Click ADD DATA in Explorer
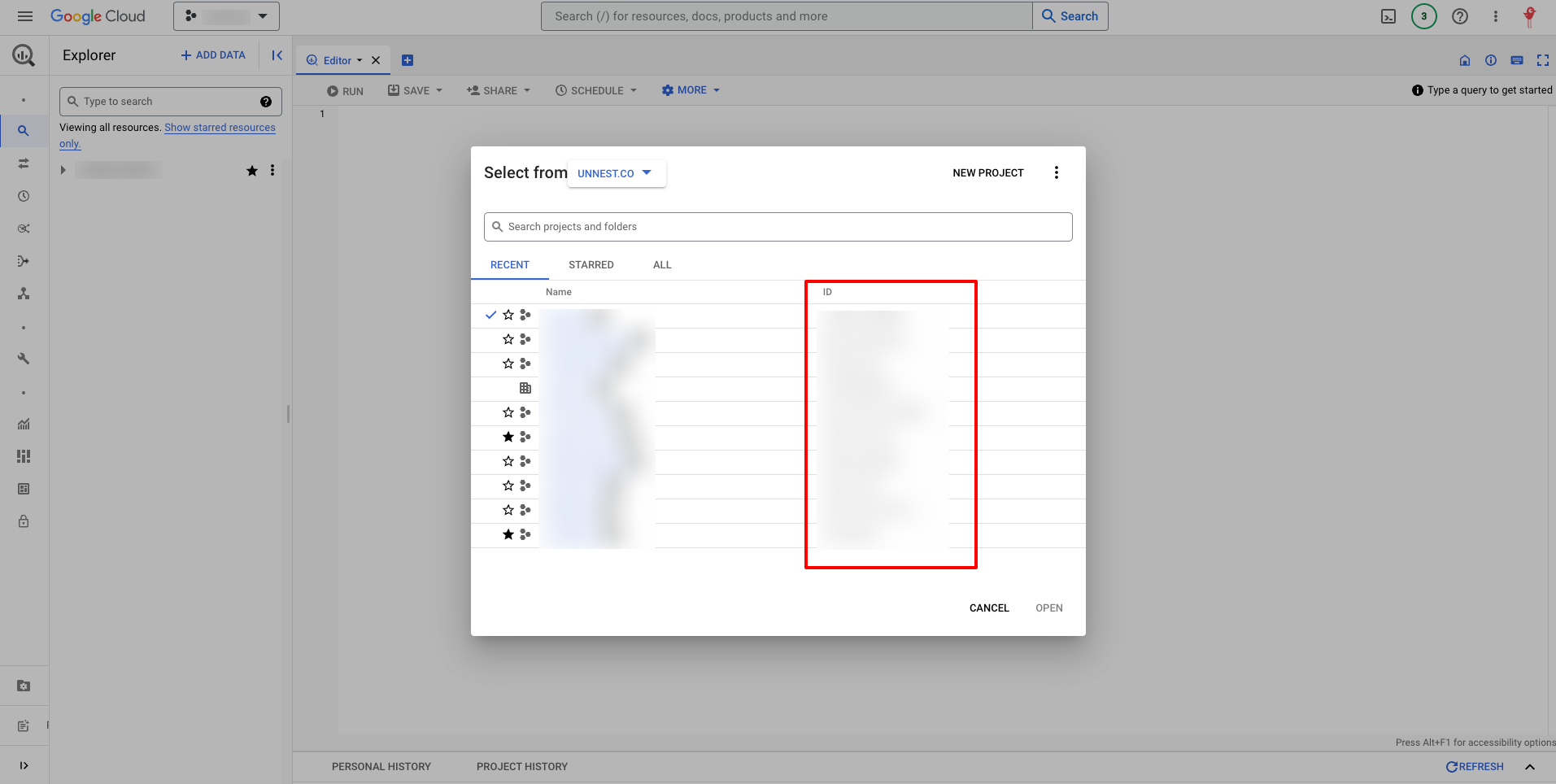 pyautogui.click(x=213, y=55)
